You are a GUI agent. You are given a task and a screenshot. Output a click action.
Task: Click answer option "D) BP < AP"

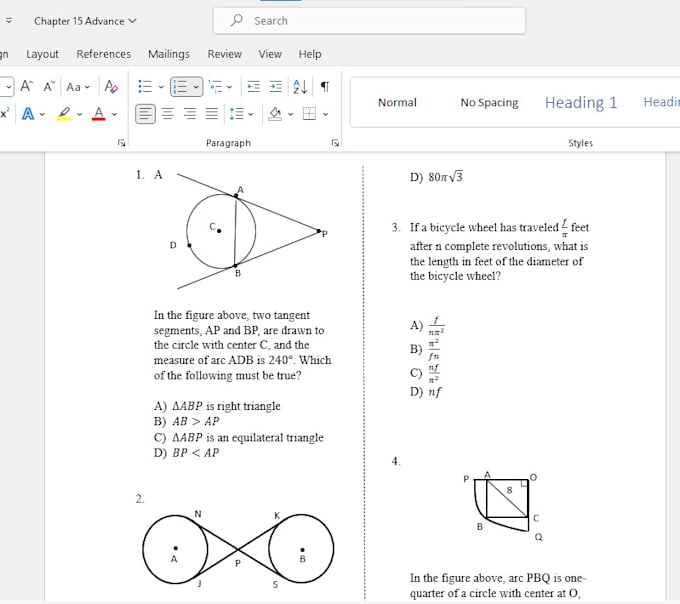pyautogui.click(x=186, y=453)
